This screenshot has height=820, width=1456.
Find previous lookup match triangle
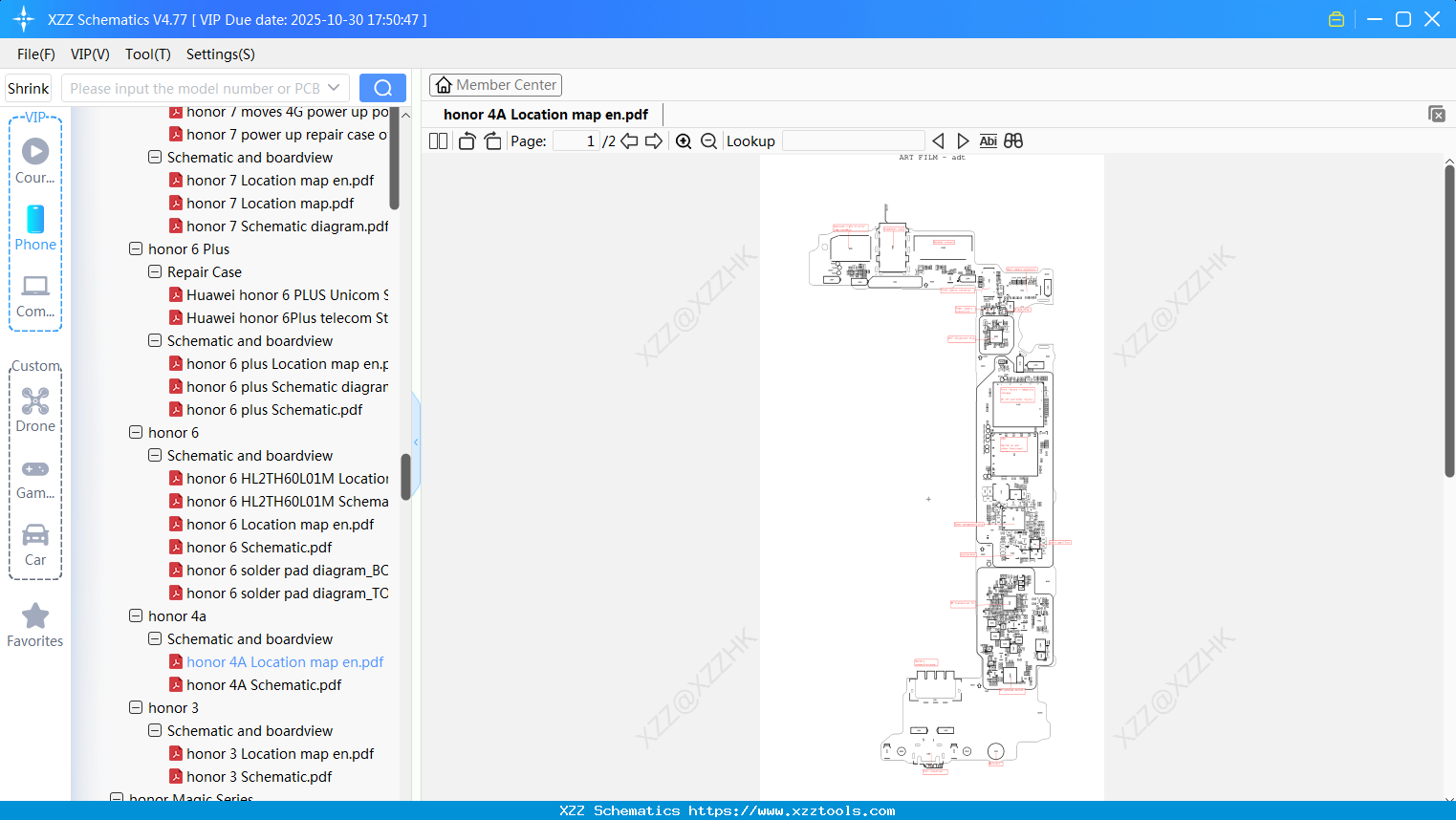(938, 141)
